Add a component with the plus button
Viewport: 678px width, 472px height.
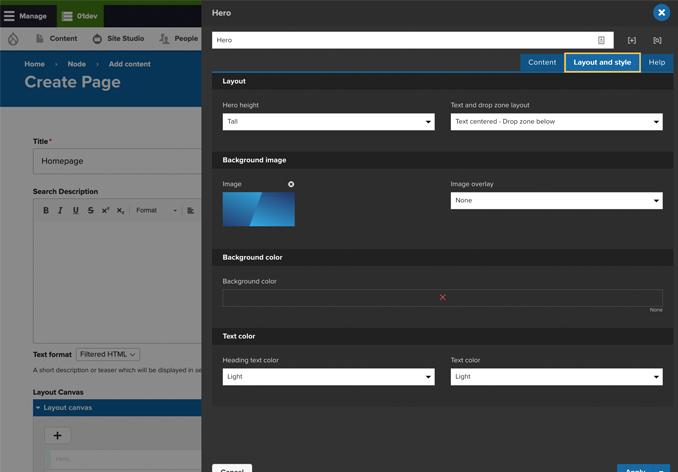pyautogui.click(x=57, y=435)
